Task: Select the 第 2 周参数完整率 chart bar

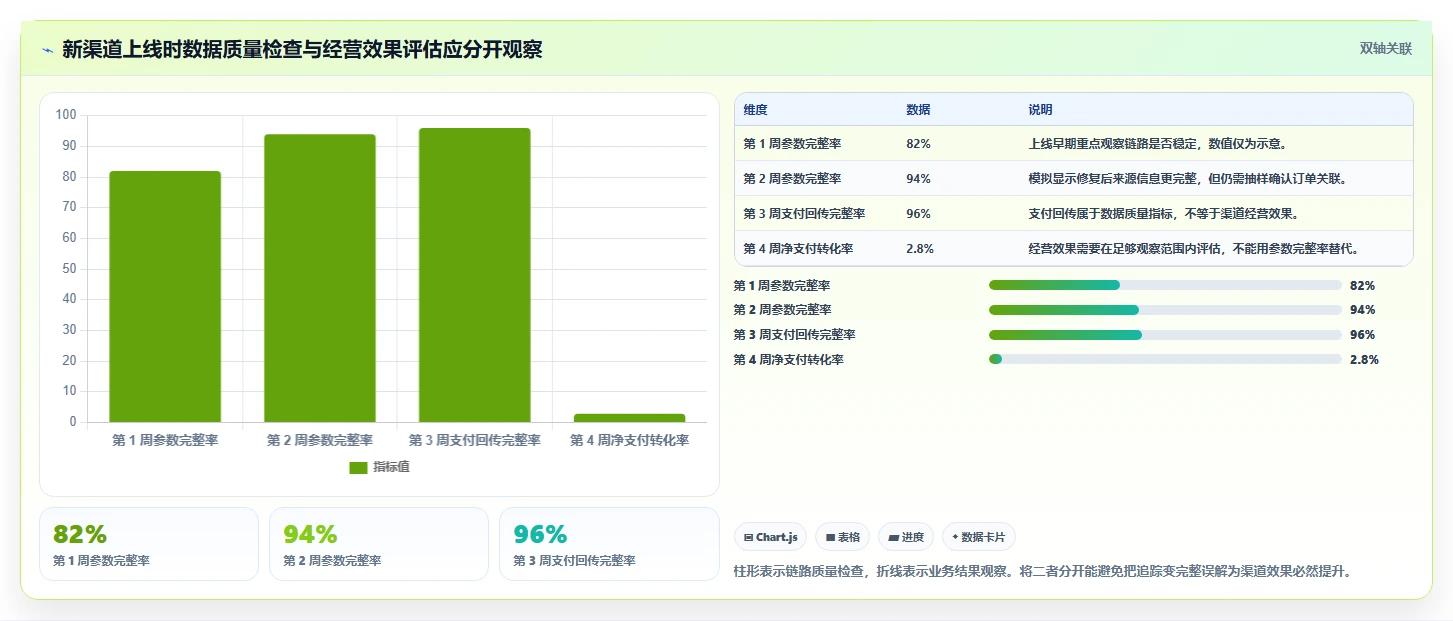Action: coord(320,278)
